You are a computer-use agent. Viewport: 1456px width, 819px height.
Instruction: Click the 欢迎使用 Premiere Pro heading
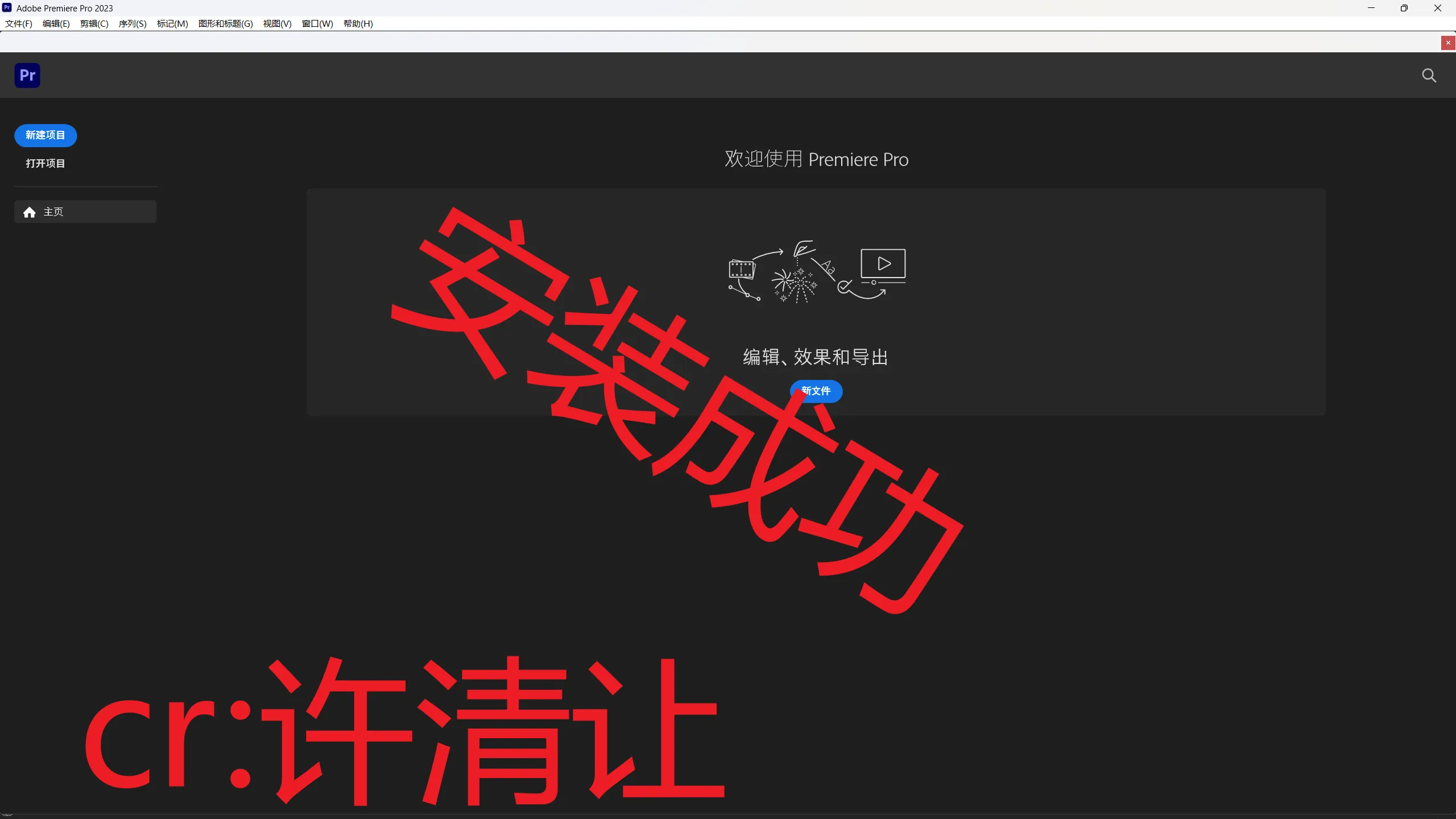coord(816,159)
